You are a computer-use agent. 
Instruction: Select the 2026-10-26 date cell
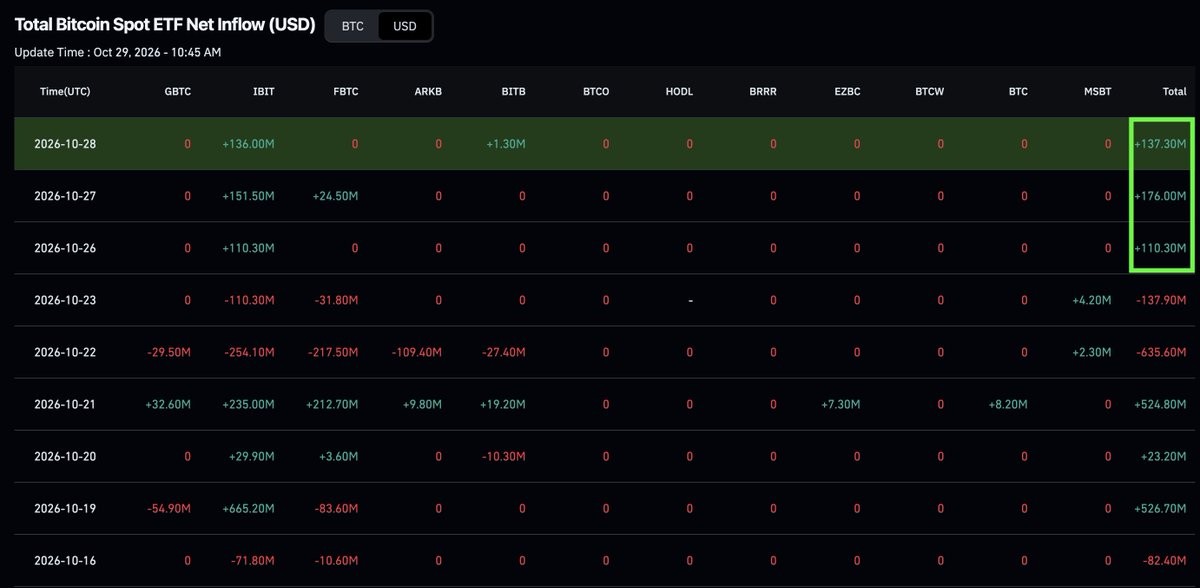(65, 248)
